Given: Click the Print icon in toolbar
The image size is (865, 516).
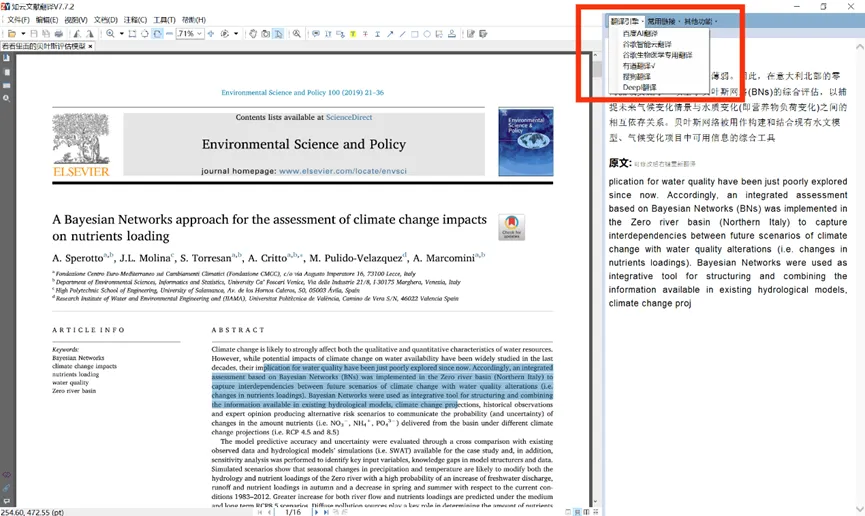Looking at the screenshot, I should pos(59,34).
